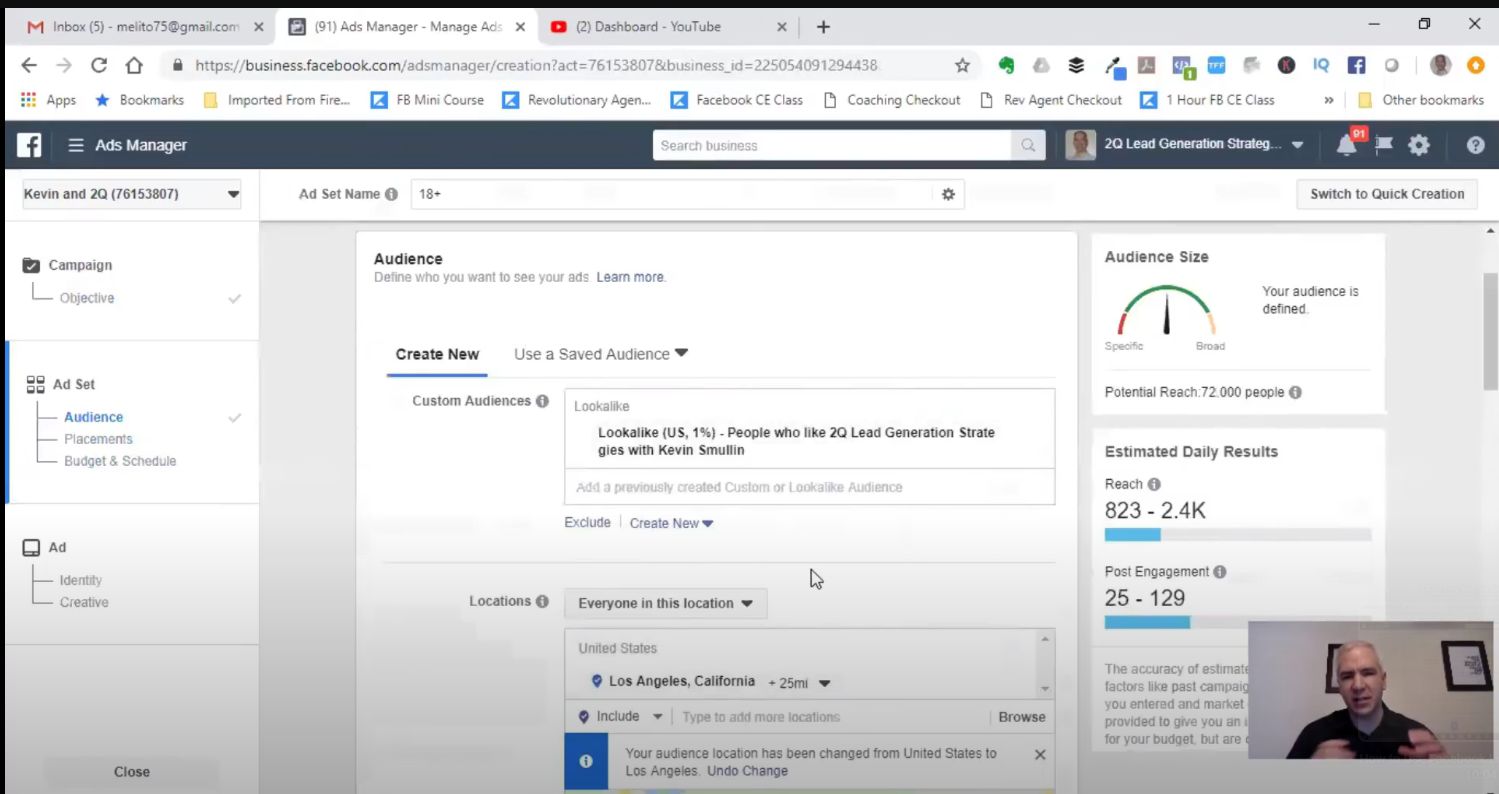Click Browse in the locations box
The height and width of the screenshot is (794, 1499).
(1022, 716)
